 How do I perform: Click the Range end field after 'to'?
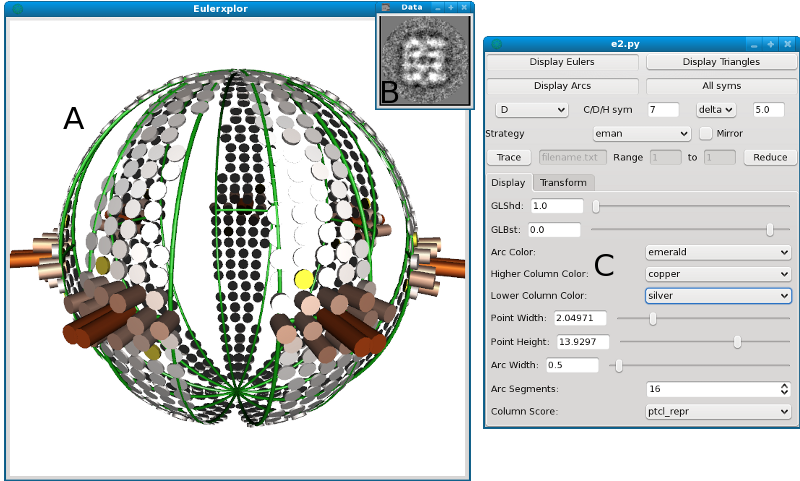719,157
